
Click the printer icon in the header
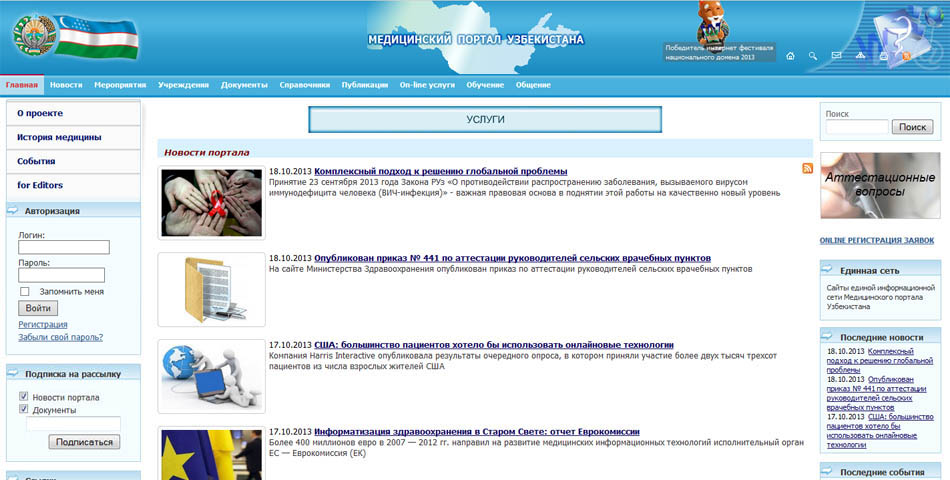click(x=882, y=56)
